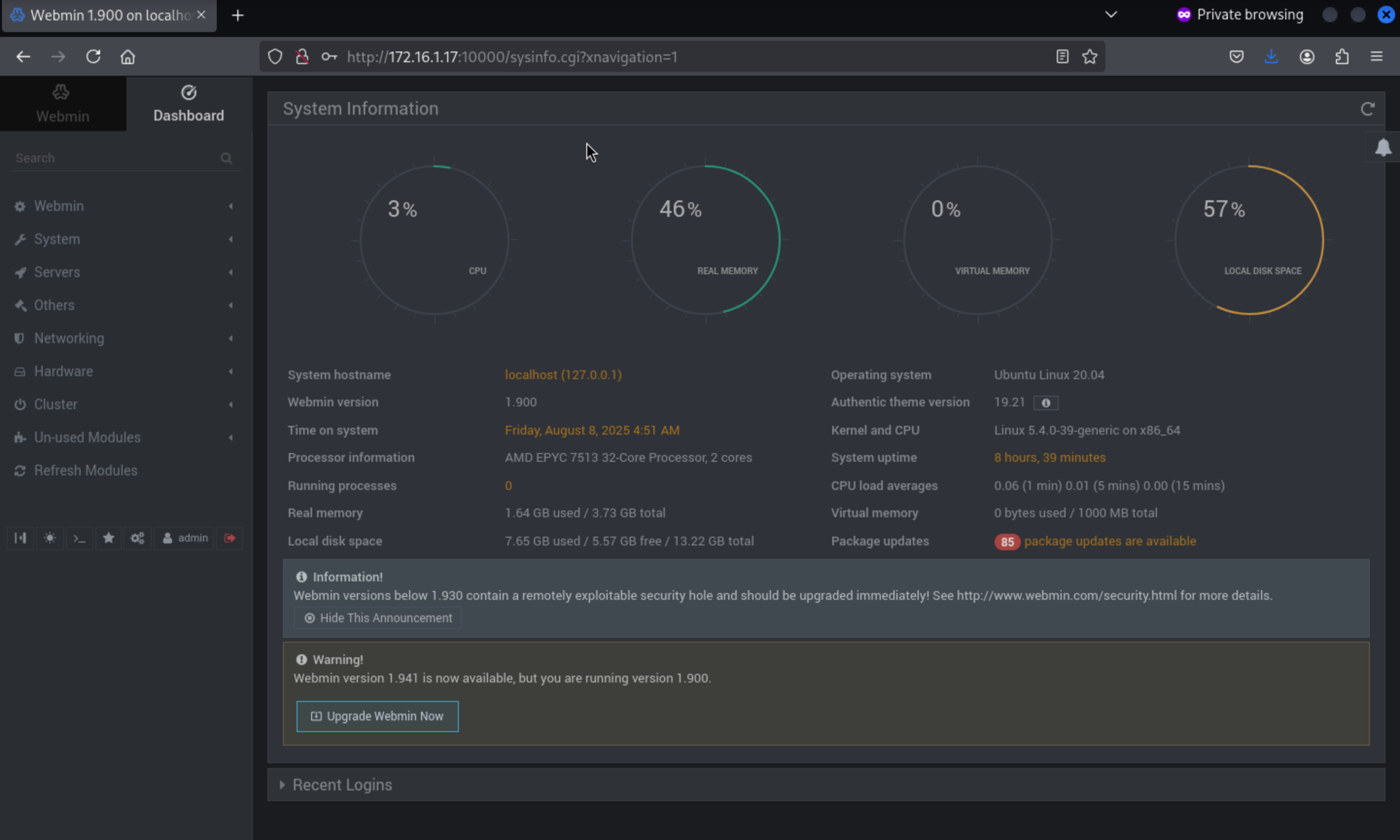
Task: Hide This Announcement
Action: tap(377, 617)
